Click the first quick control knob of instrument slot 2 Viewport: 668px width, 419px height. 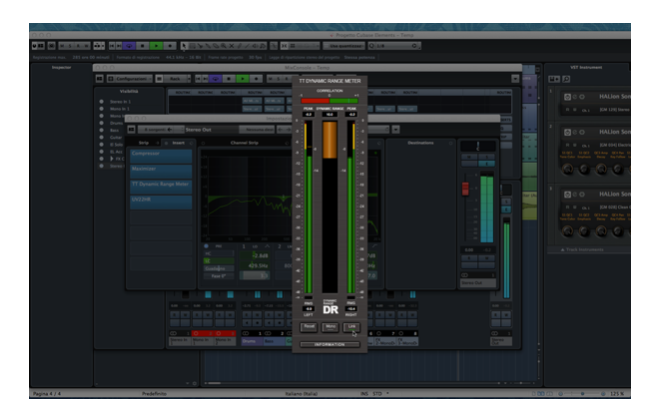(x=567, y=169)
